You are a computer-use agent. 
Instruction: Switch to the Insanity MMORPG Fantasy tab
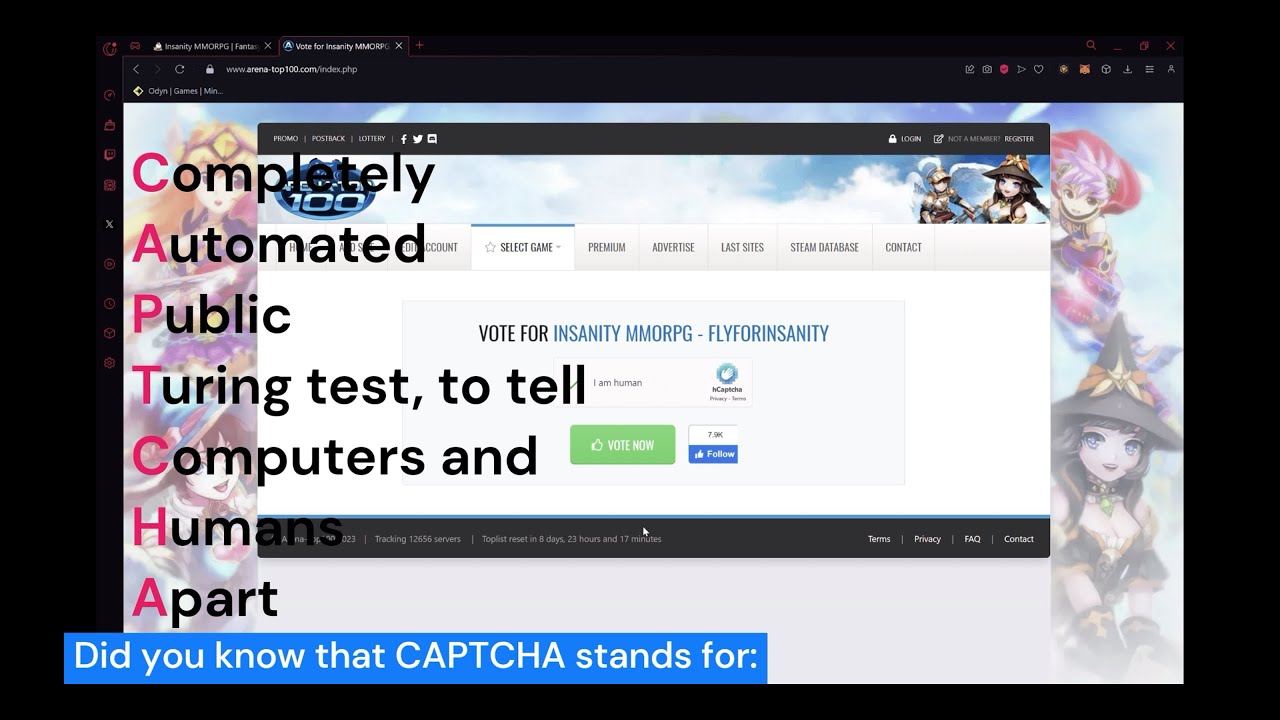pos(207,46)
